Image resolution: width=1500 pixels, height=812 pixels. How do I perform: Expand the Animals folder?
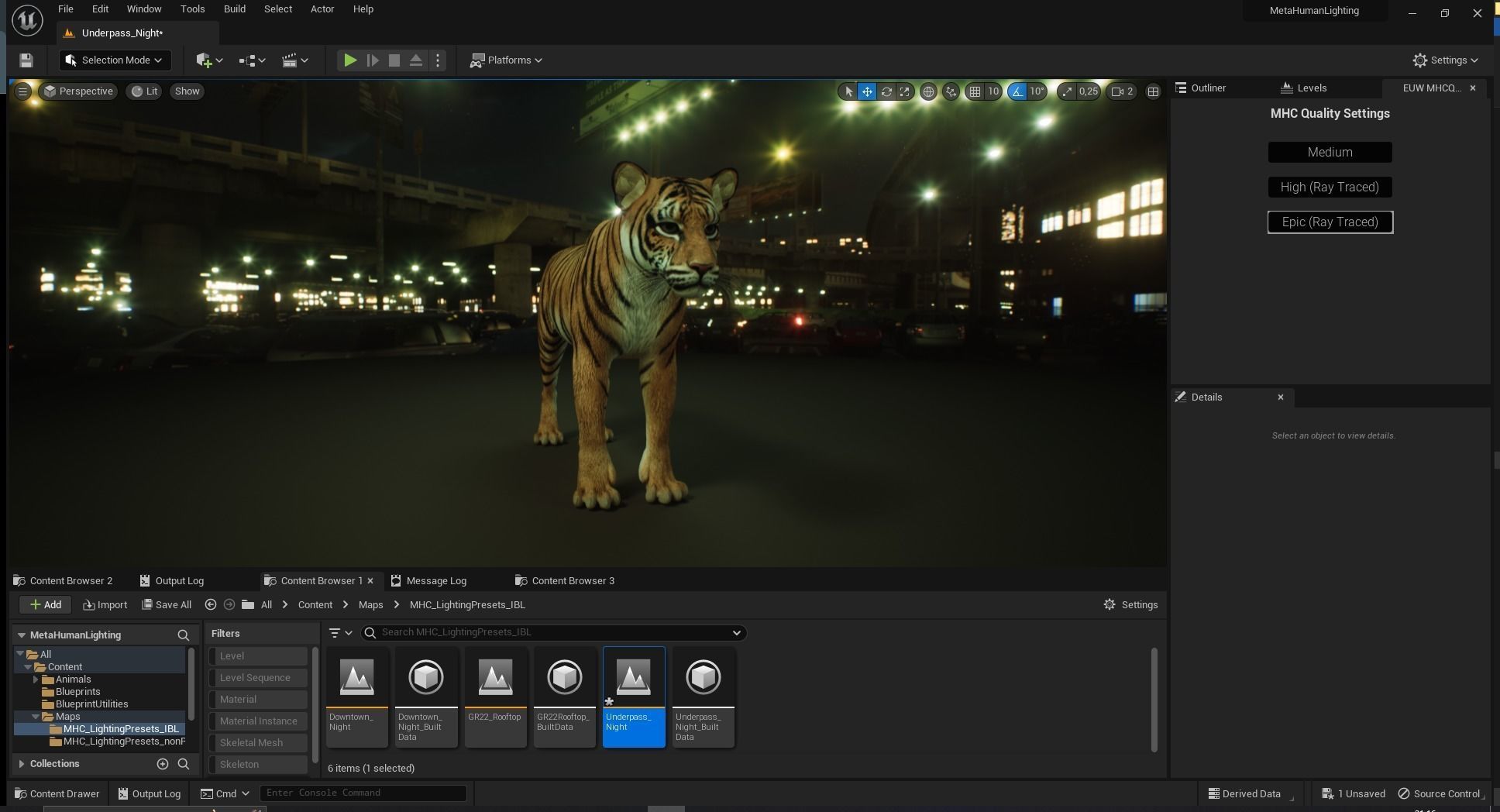[x=36, y=680]
